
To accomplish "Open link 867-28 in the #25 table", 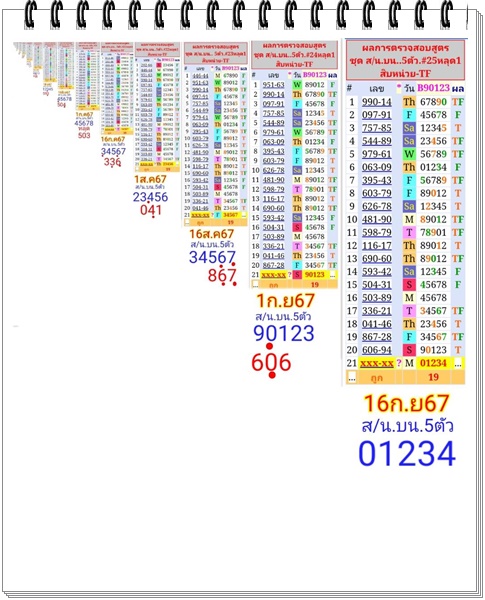I will tap(377, 337).
